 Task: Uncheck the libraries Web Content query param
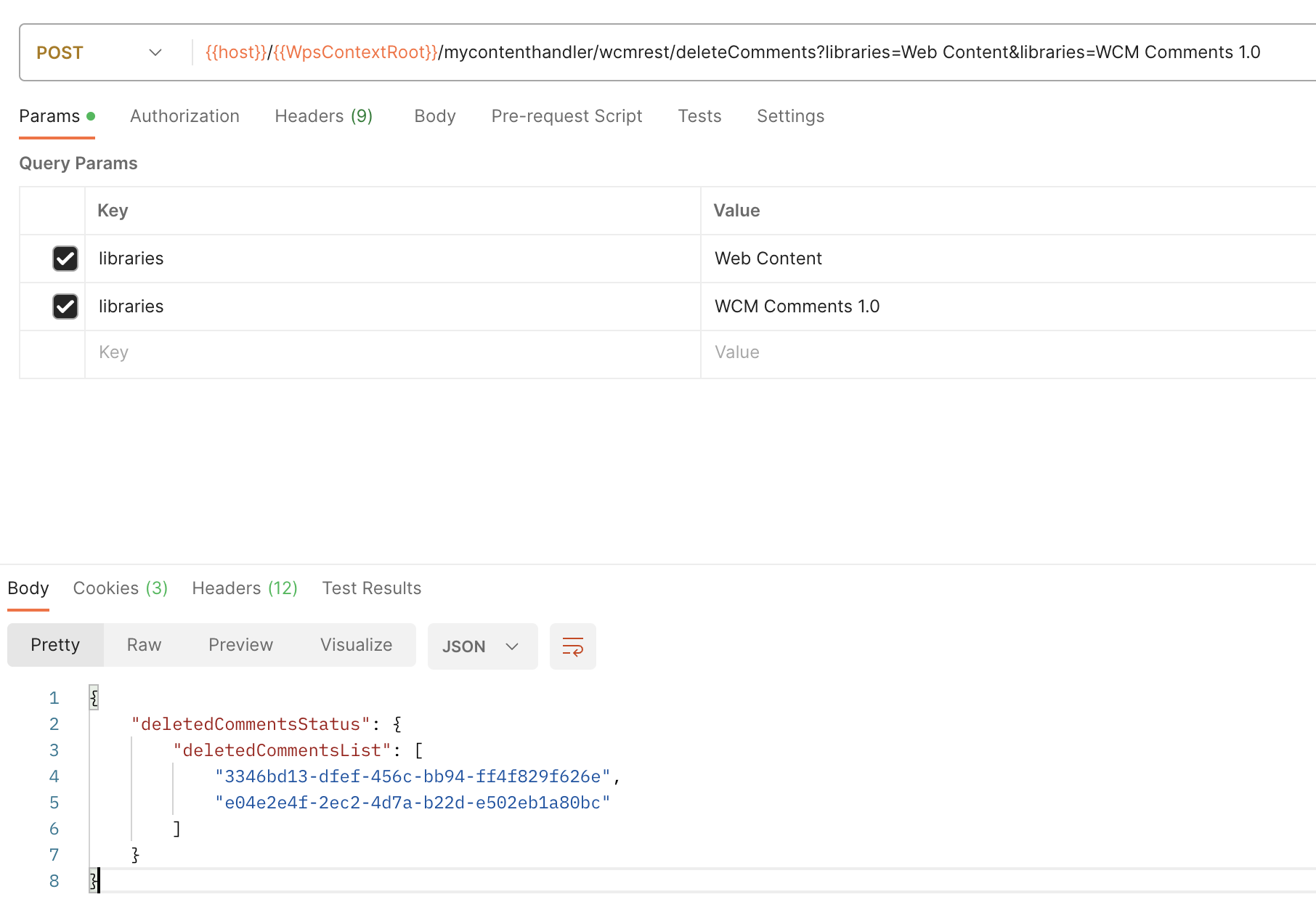click(x=65, y=258)
